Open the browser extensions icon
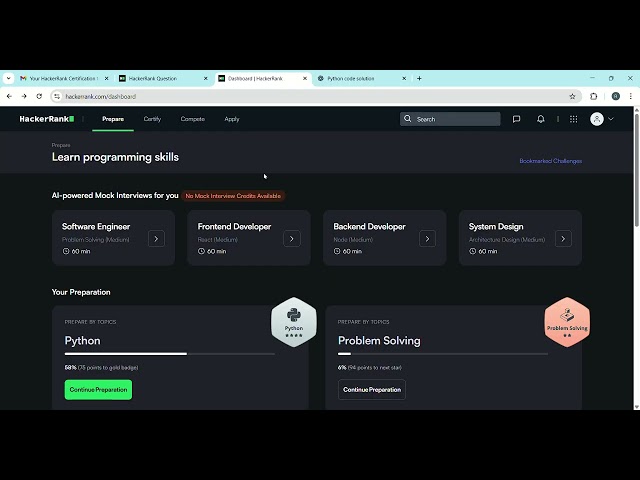The height and width of the screenshot is (480, 640). coord(593,96)
